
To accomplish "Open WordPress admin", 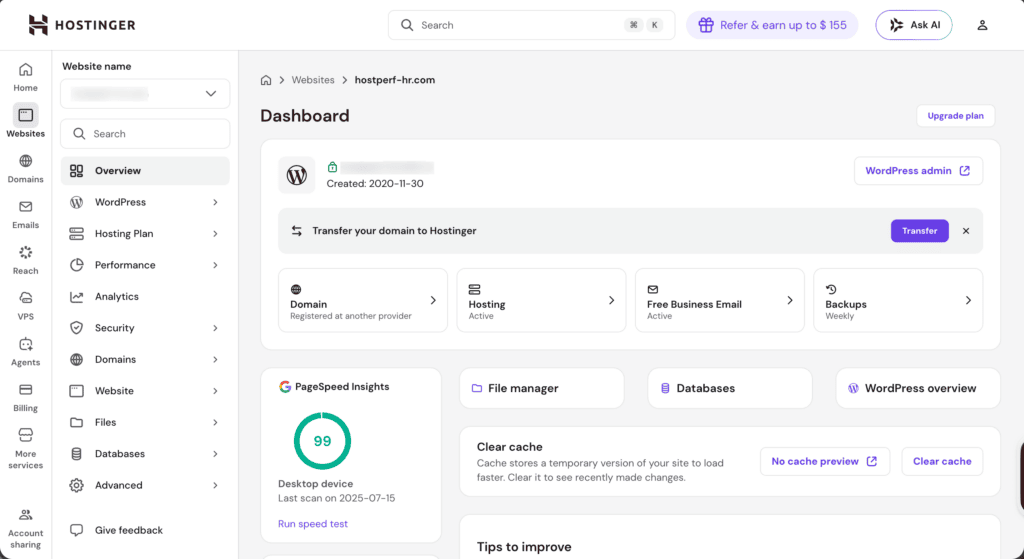I will pos(918,170).
